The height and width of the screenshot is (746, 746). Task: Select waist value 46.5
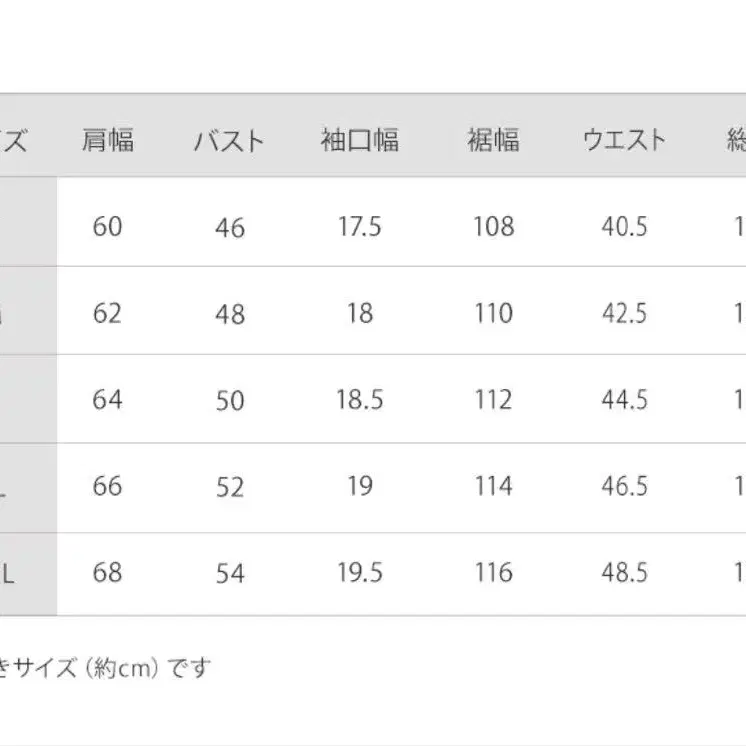click(624, 486)
